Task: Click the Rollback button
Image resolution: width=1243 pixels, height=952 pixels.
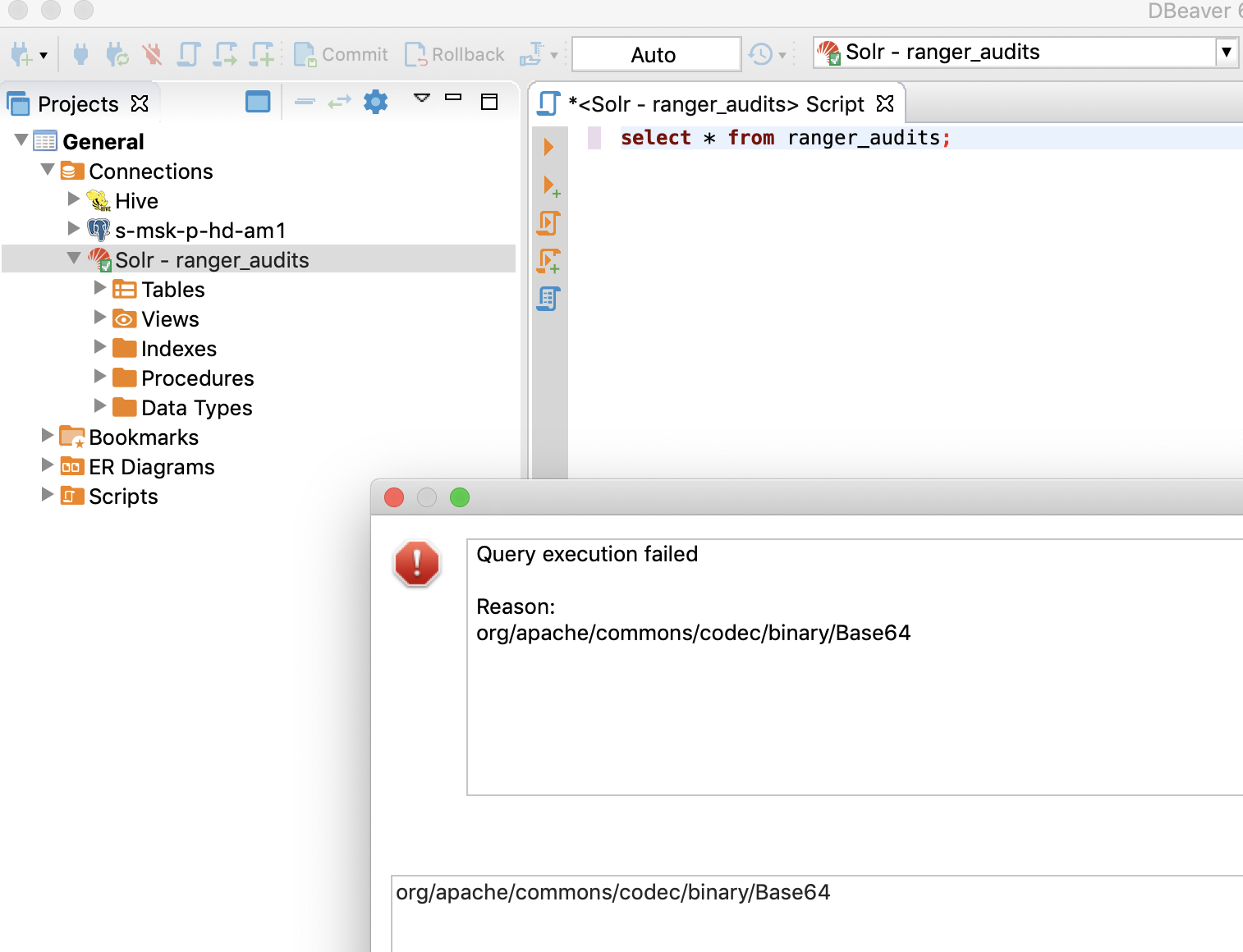Action: 455,55
